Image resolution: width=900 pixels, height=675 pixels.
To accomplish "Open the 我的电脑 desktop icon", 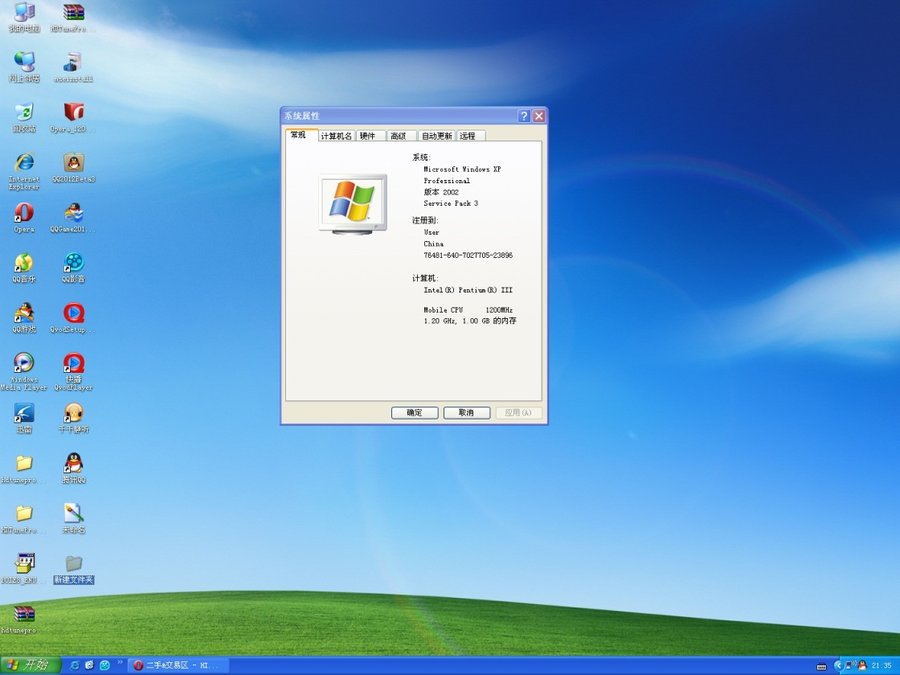I will [24, 13].
